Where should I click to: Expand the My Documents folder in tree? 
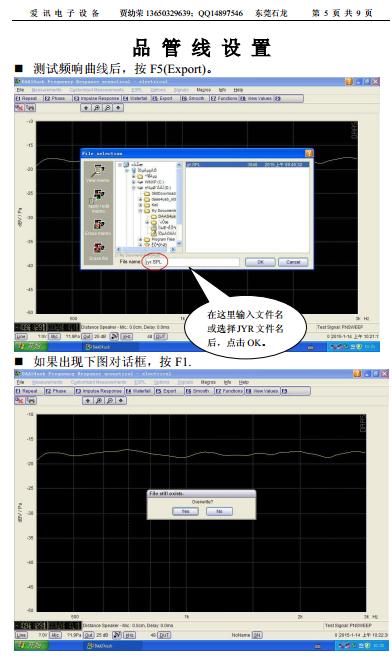(x=141, y=211)
